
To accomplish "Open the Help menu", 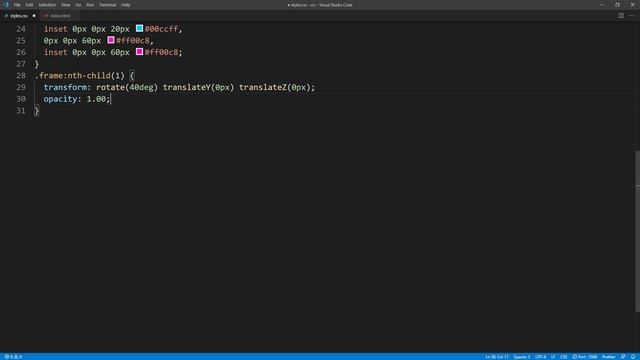I will point(125,5).
